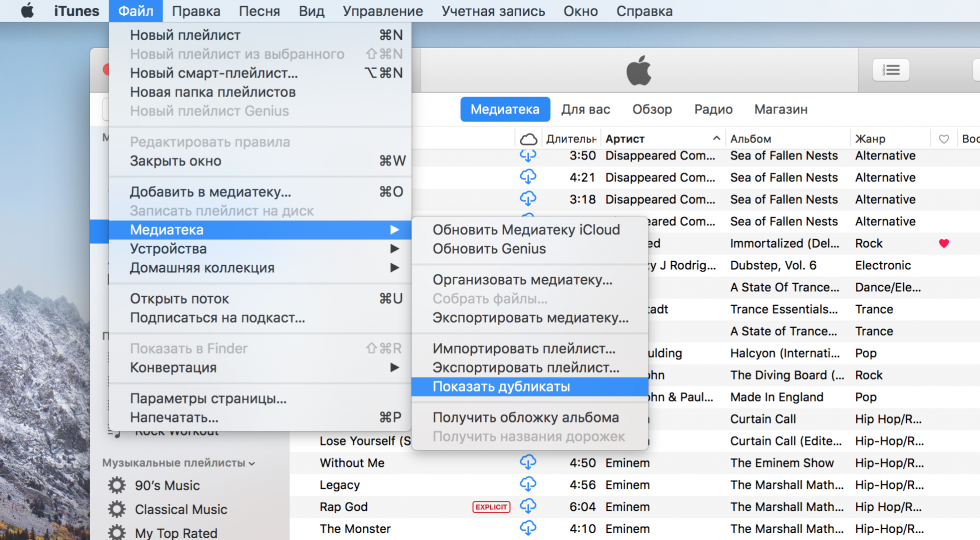The width and height of the screenshot is (980, 540).
Task: Open the Песня menu
Action: tap(259, 11)
